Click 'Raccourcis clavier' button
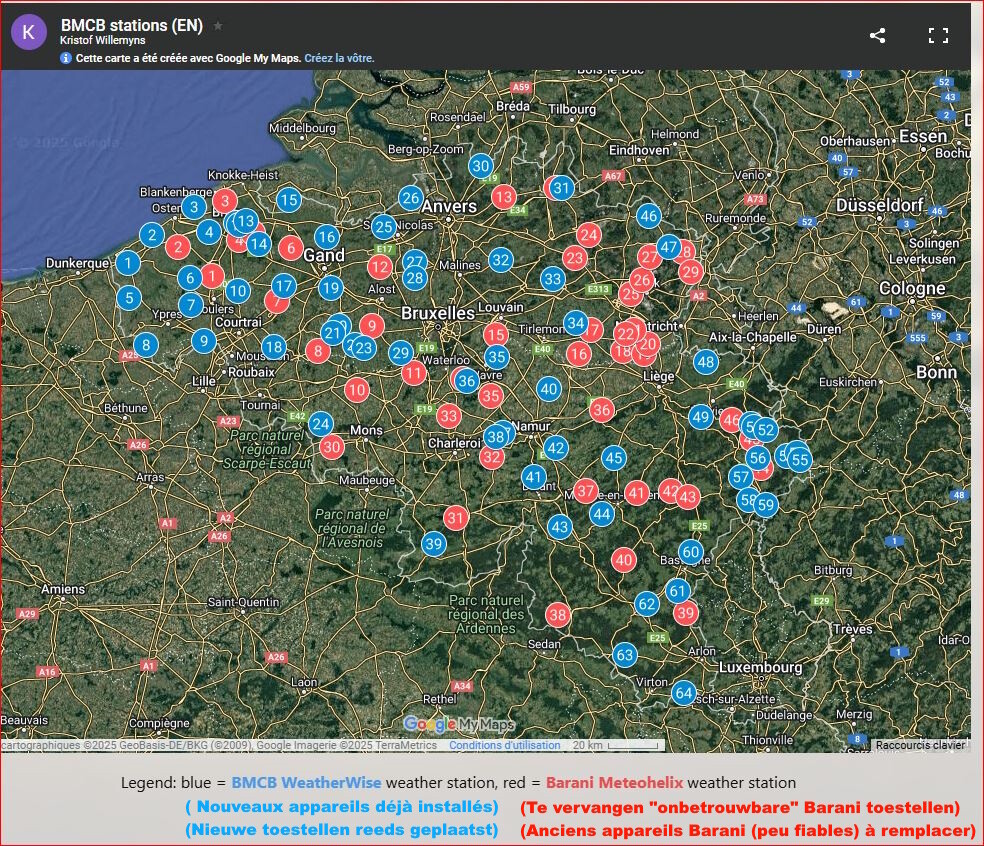This screenshot has height=846, width=984. [x=920, y=745]
